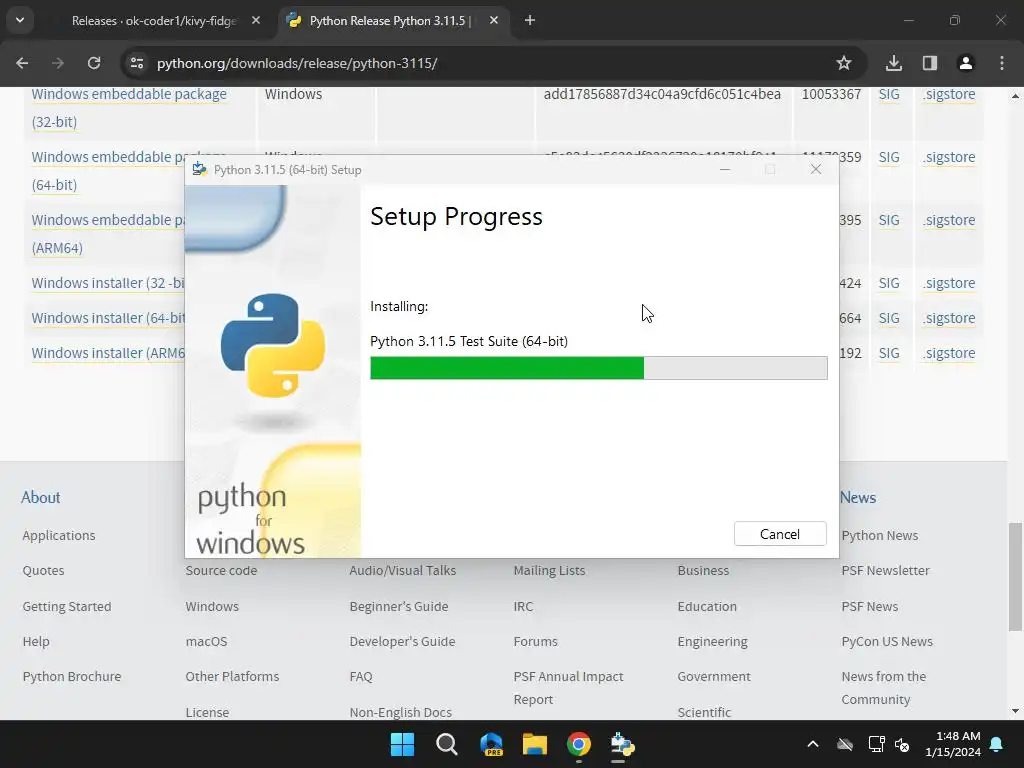The width and height of the screenshot is (1024, 768).
Task: Open .sigstore link for Windows installer (64-bit)
Action: 949,318
